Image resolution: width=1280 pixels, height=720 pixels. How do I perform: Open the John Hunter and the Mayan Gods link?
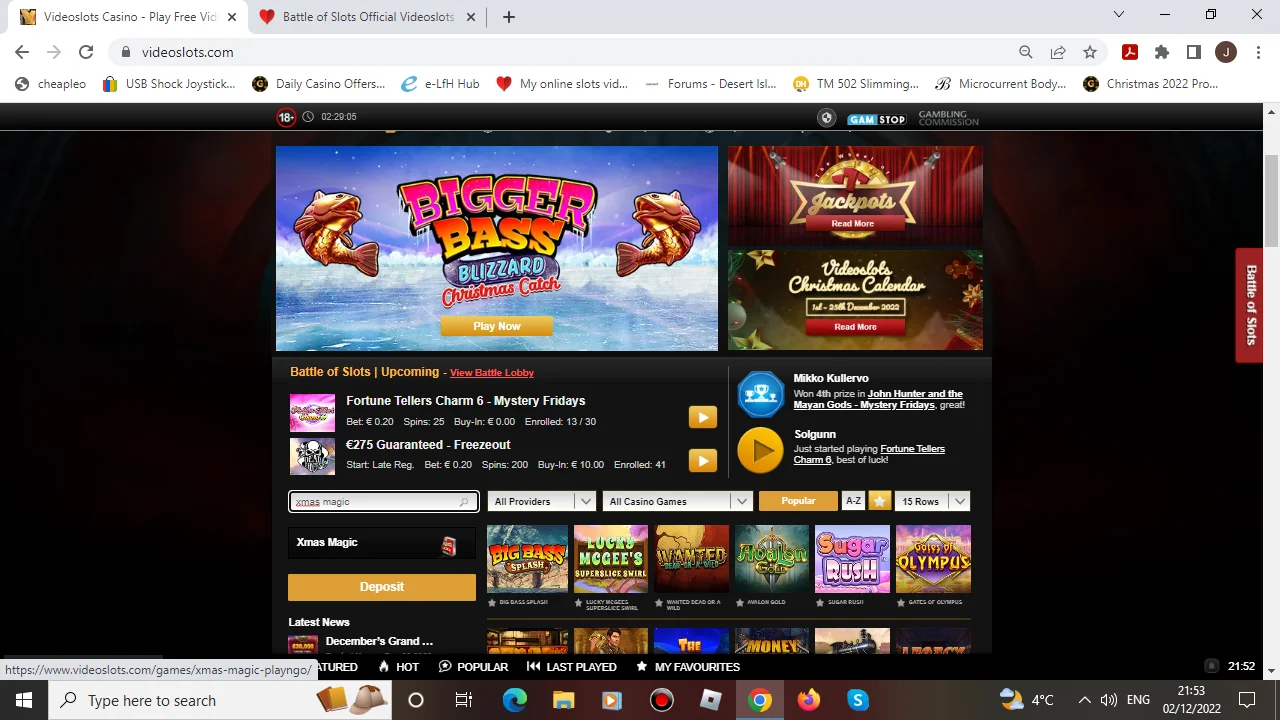tap(878, 400)
